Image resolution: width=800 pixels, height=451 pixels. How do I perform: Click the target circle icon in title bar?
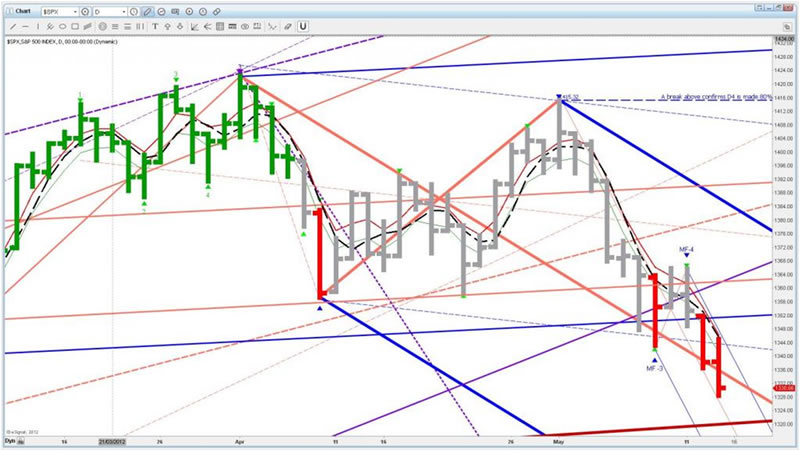[x=189, y=12]
